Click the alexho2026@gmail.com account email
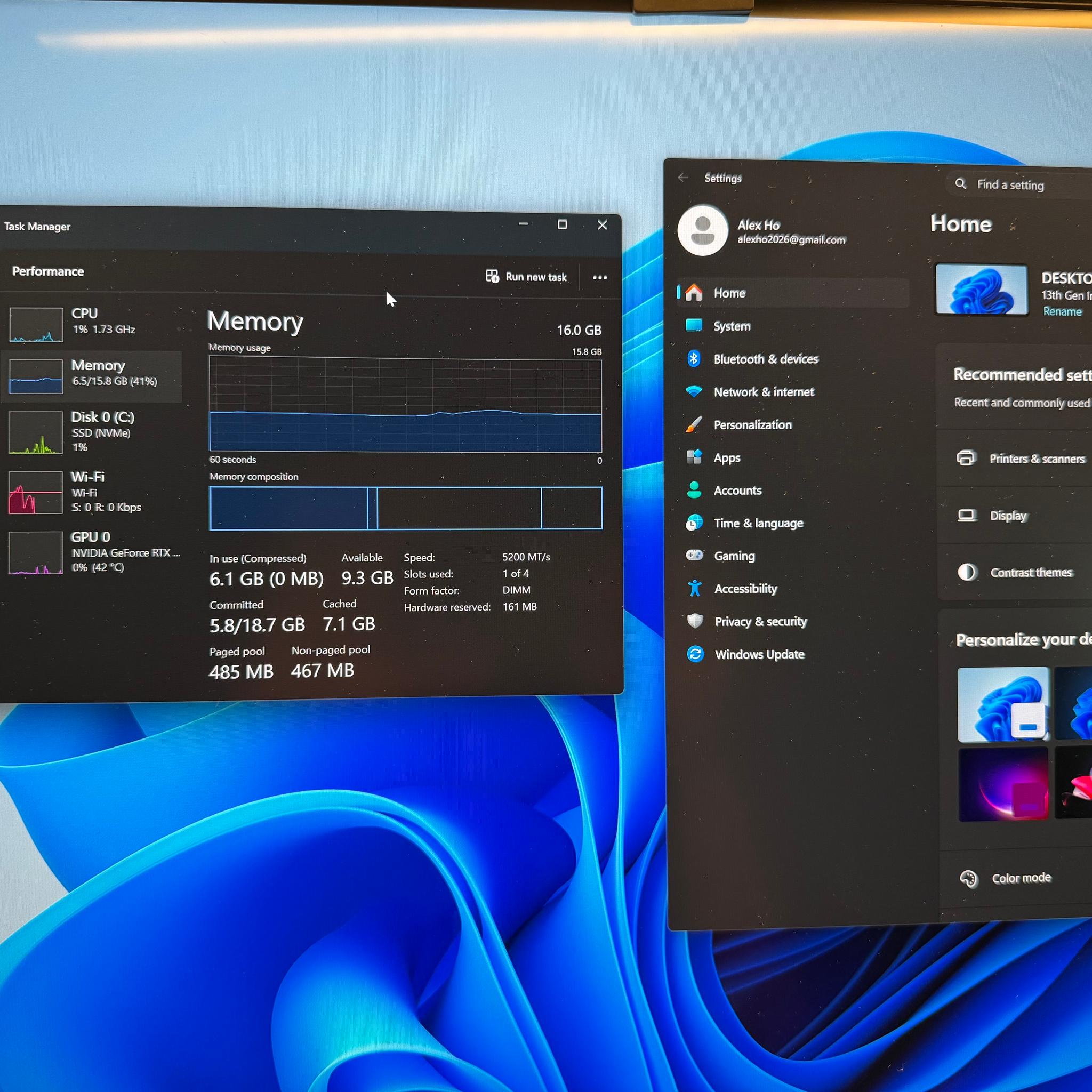 pos(791,239)
